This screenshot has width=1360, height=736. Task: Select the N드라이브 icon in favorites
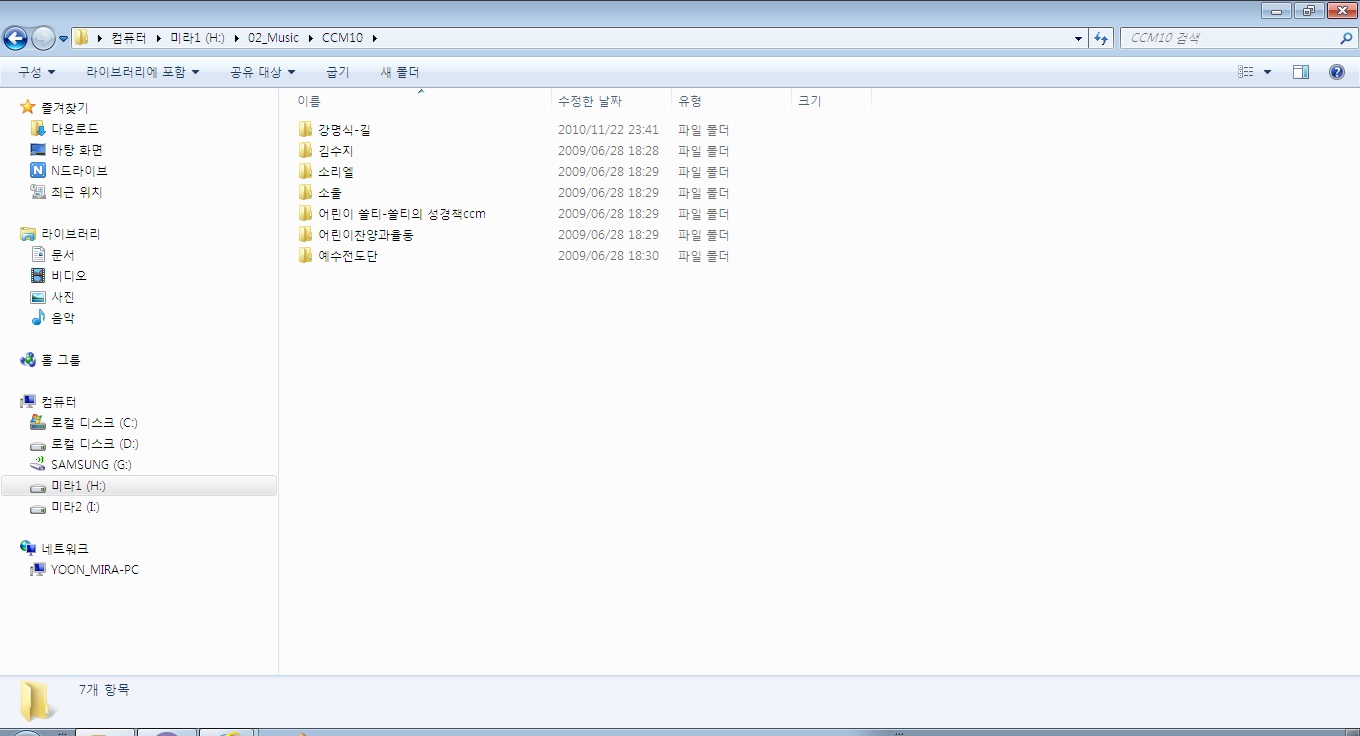pos(38,171)
